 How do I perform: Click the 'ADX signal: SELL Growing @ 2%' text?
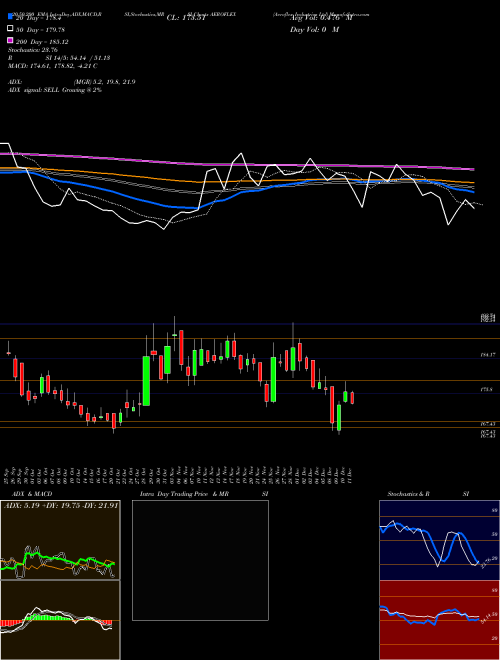pyautogui.click(x=55, y=90)
